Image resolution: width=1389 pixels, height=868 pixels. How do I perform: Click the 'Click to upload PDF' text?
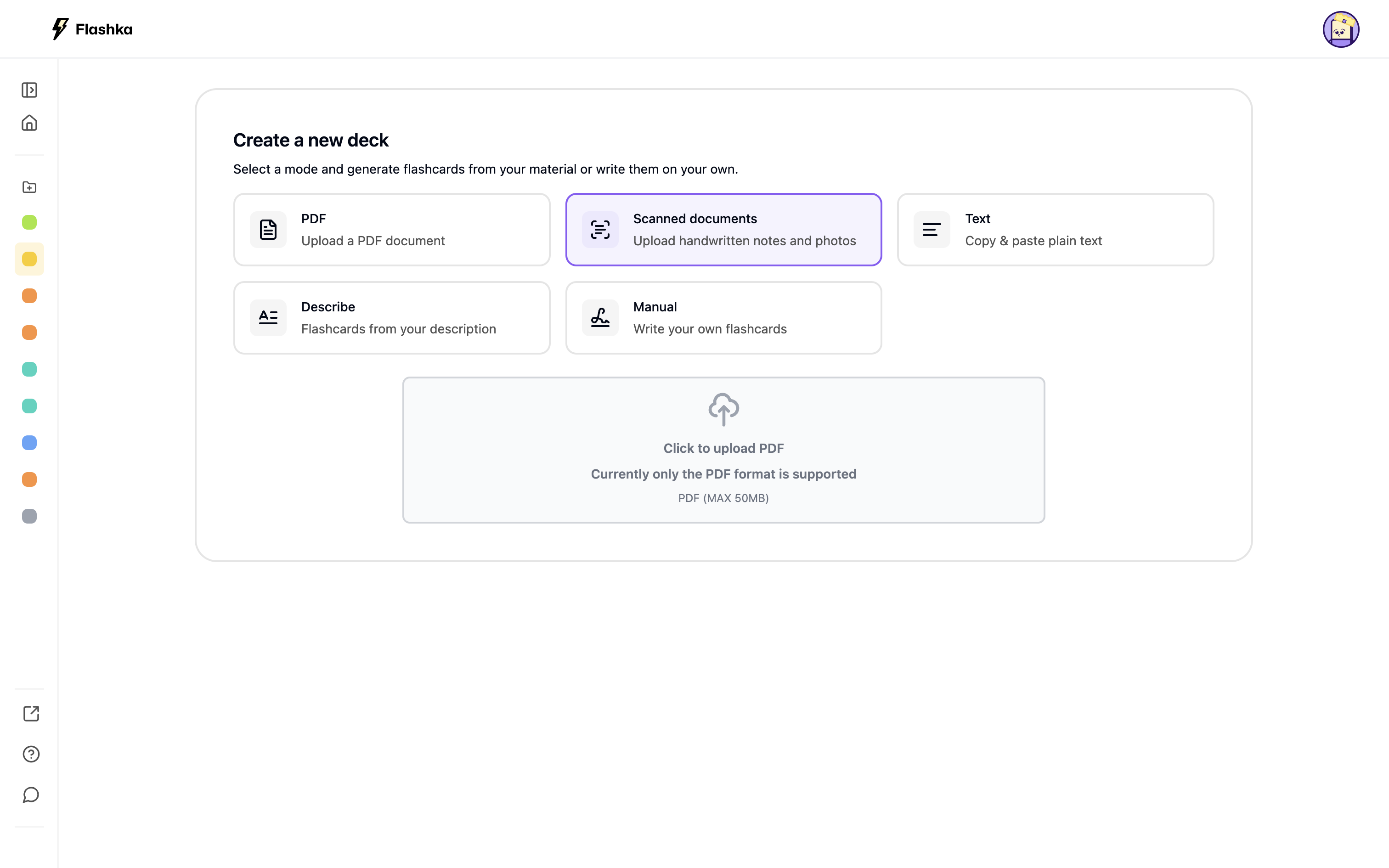723,448
